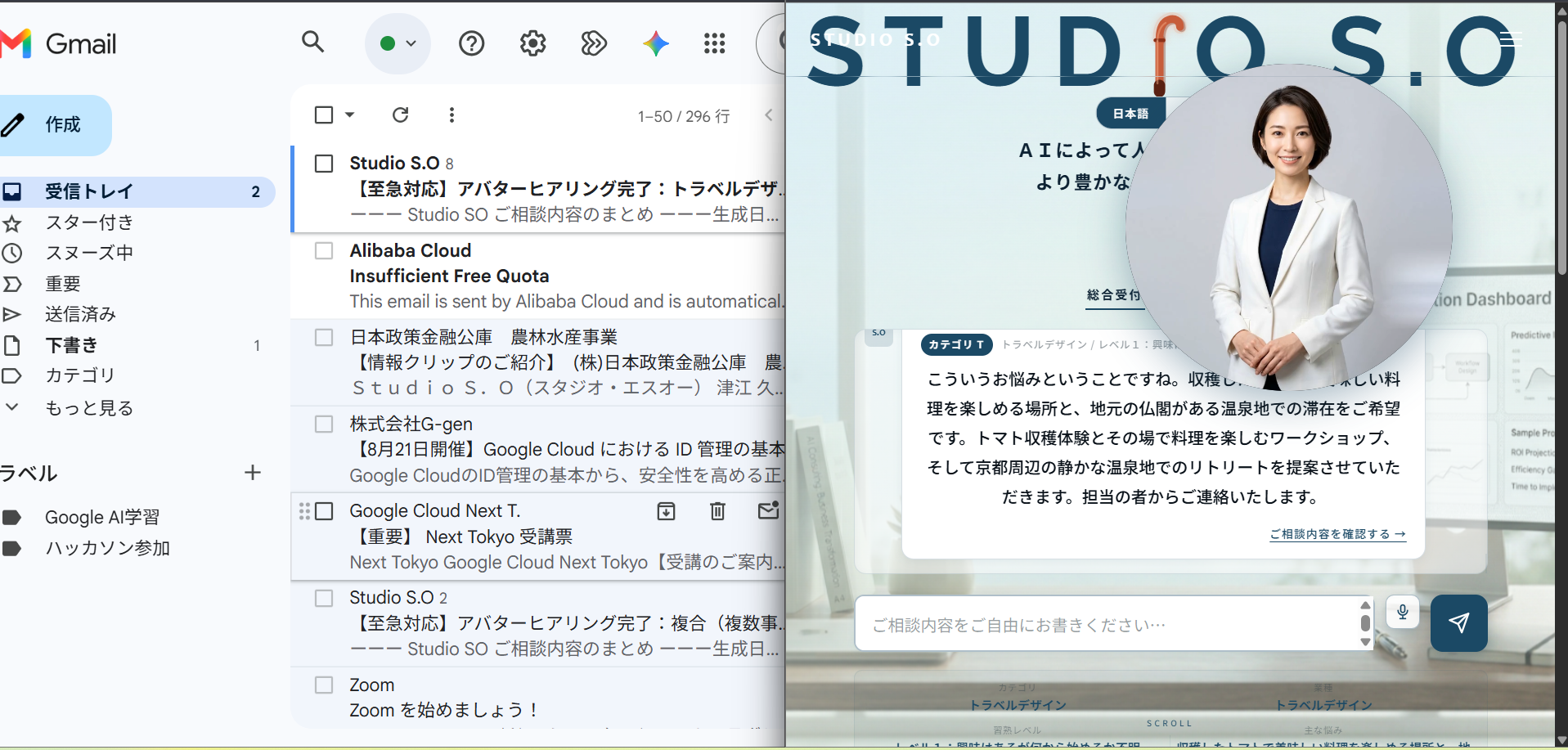1568x750 pixels.
Task: Send the consultation message with paper plane button
Action: click(x=1458, y=623)
